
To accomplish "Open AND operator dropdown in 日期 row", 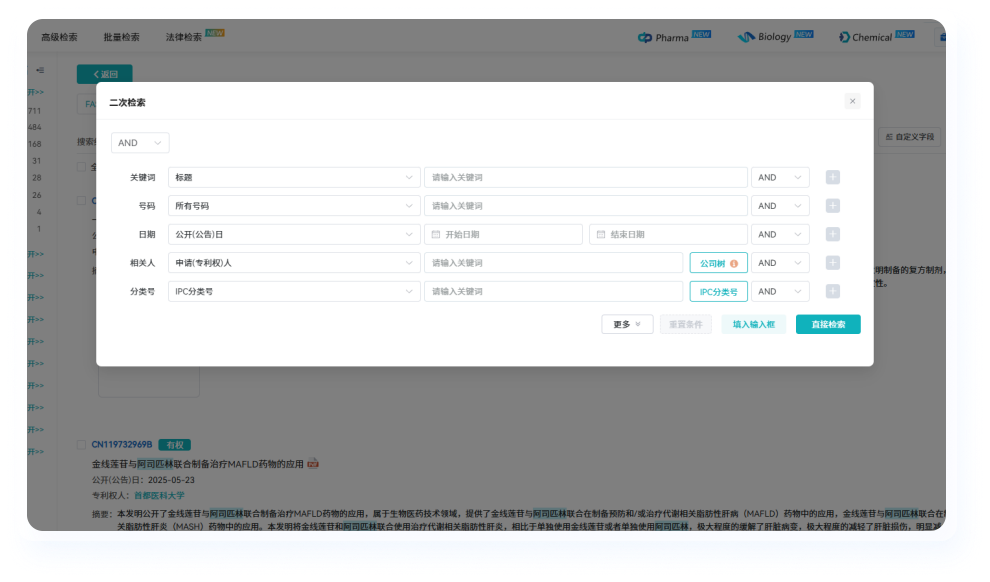I will pos(780,234).
